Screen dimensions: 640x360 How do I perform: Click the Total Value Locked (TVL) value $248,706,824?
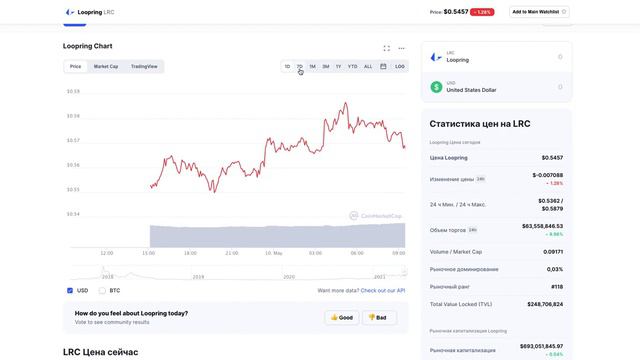[545, 304]
